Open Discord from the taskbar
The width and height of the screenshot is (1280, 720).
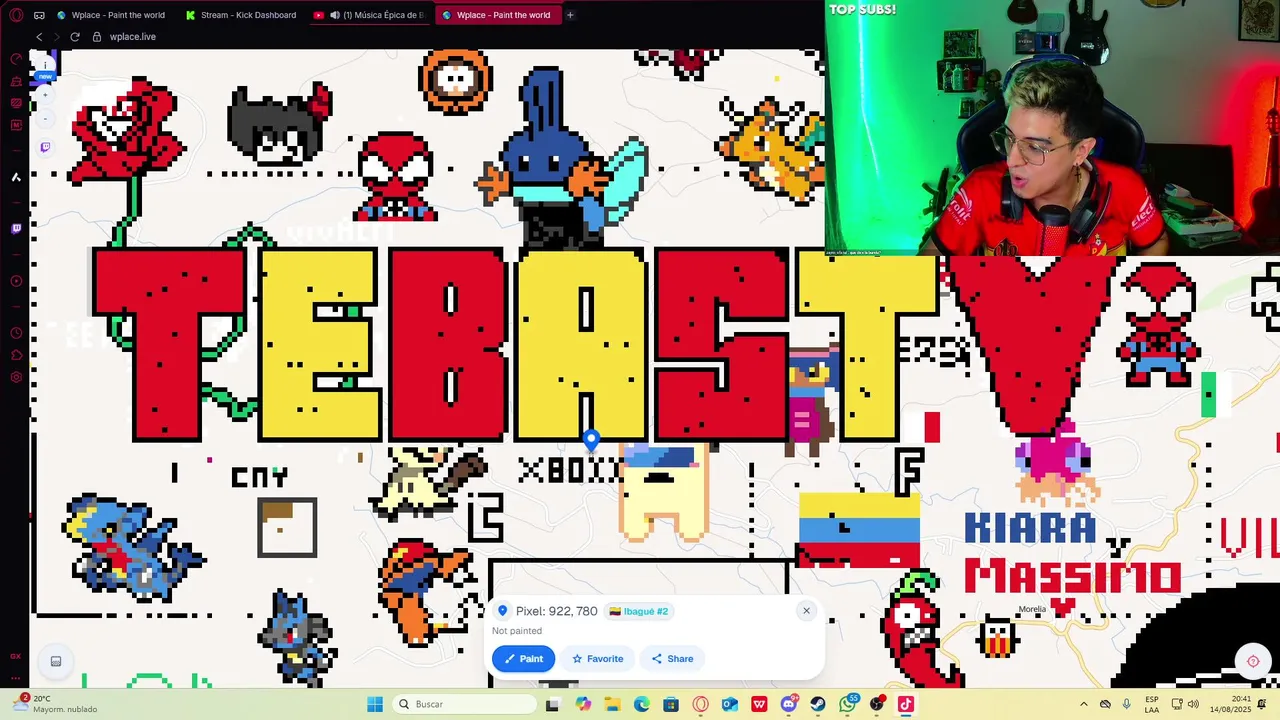click(x=789, y=704)
